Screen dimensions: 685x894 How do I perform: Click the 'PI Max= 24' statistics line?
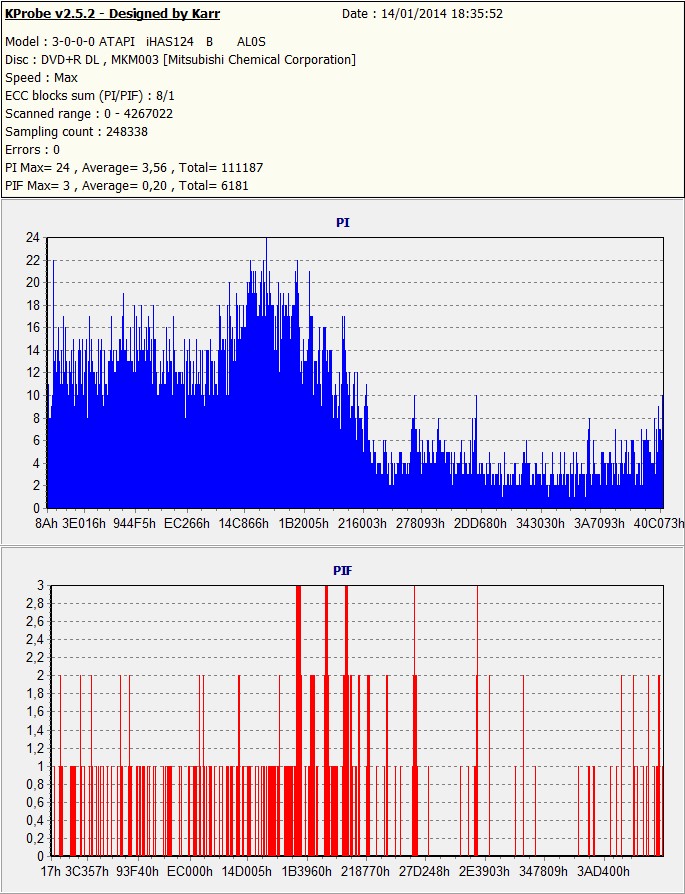point(134,168)
